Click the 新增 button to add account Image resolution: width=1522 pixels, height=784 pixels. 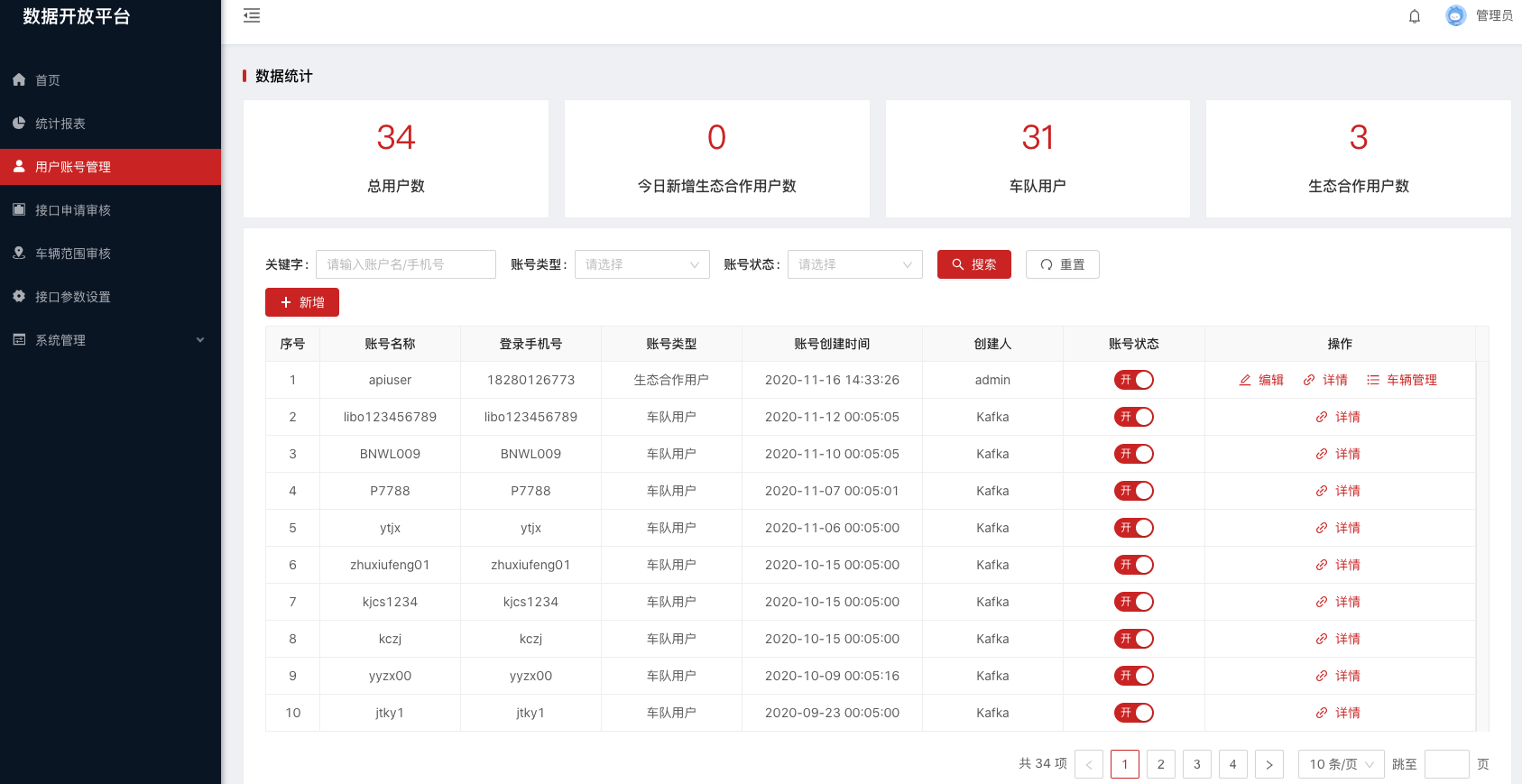pos(301,302)
